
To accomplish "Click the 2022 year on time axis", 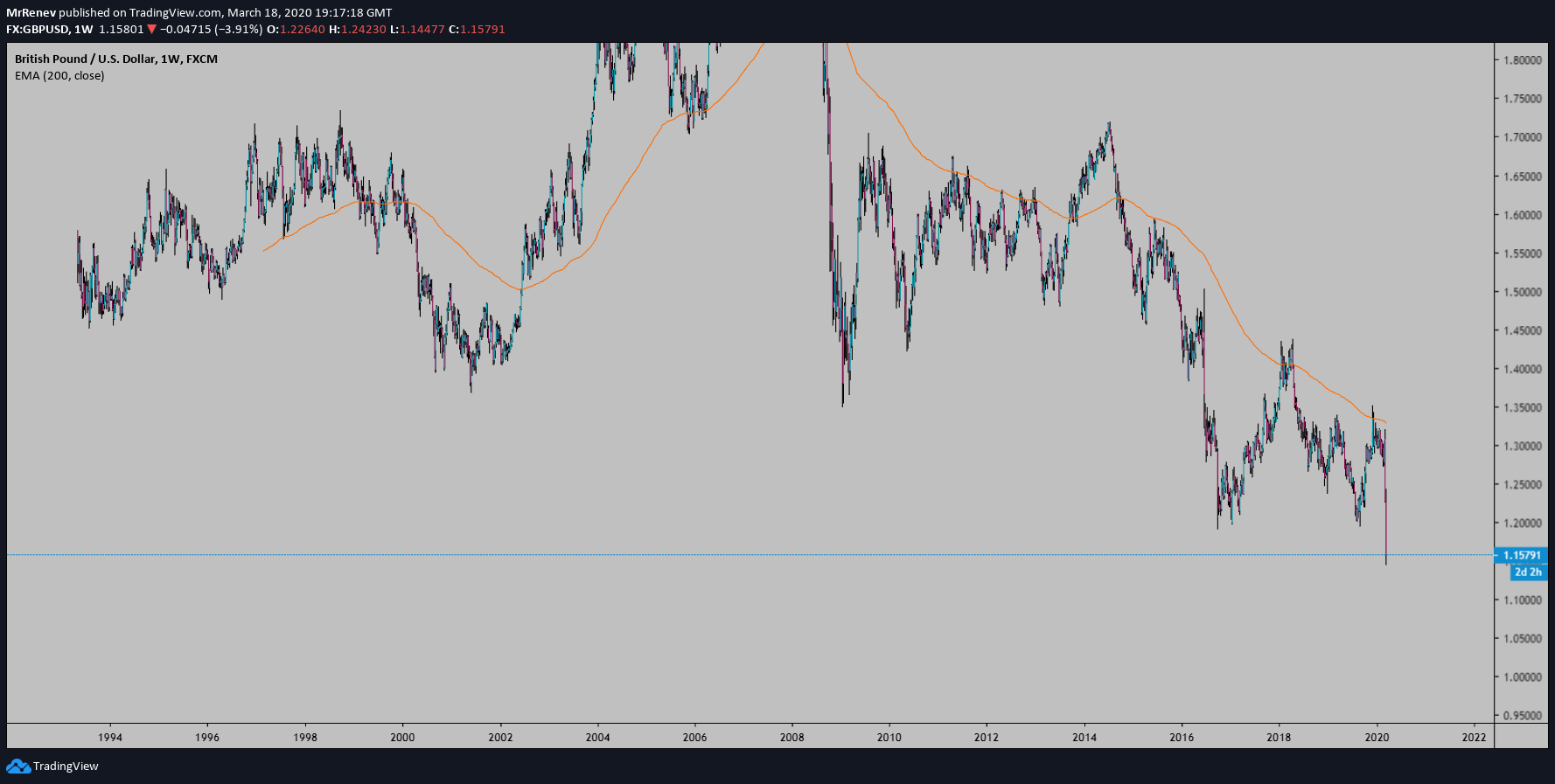I will 1474,737.
